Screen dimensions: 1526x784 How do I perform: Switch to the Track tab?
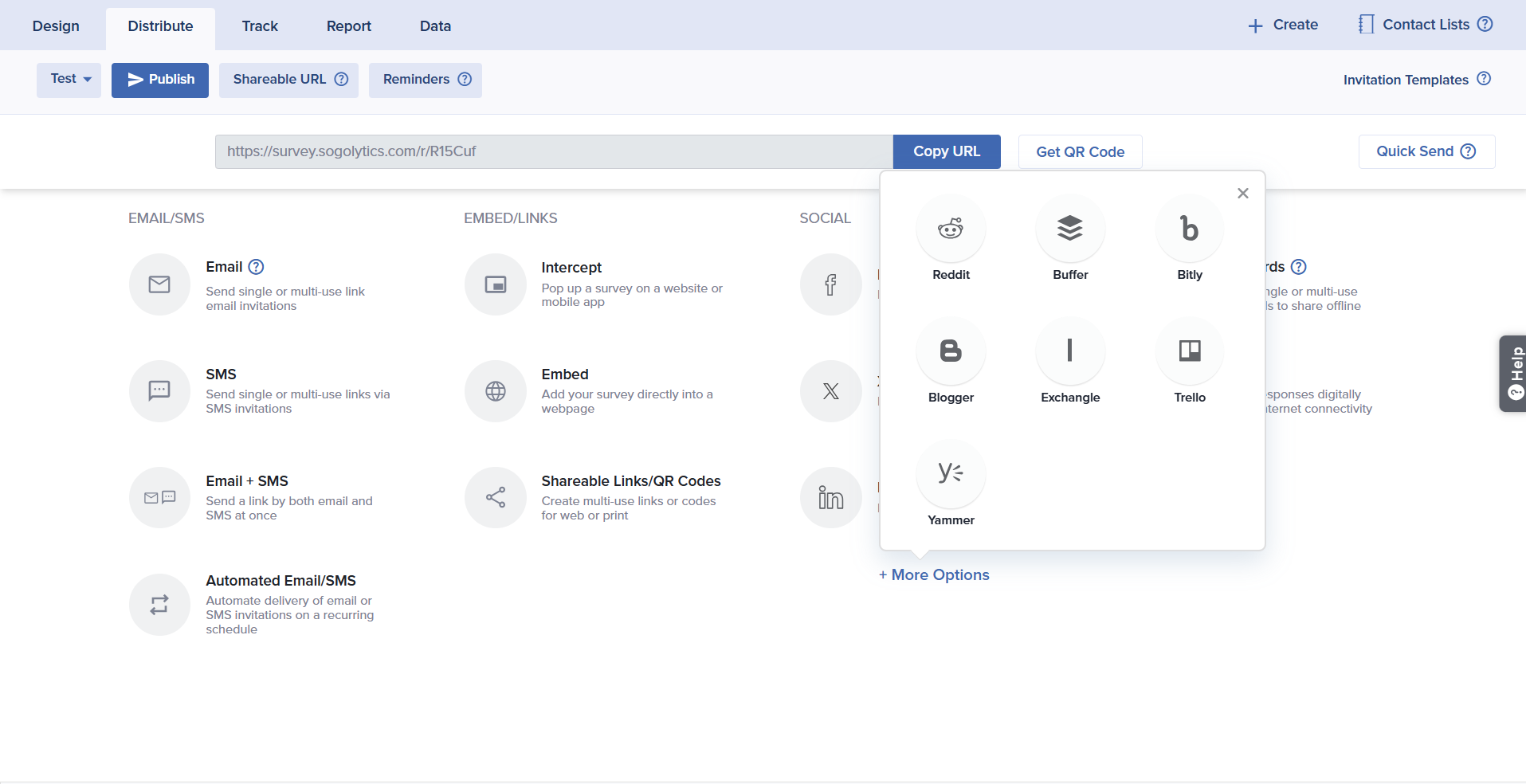(x=260, y=26)
